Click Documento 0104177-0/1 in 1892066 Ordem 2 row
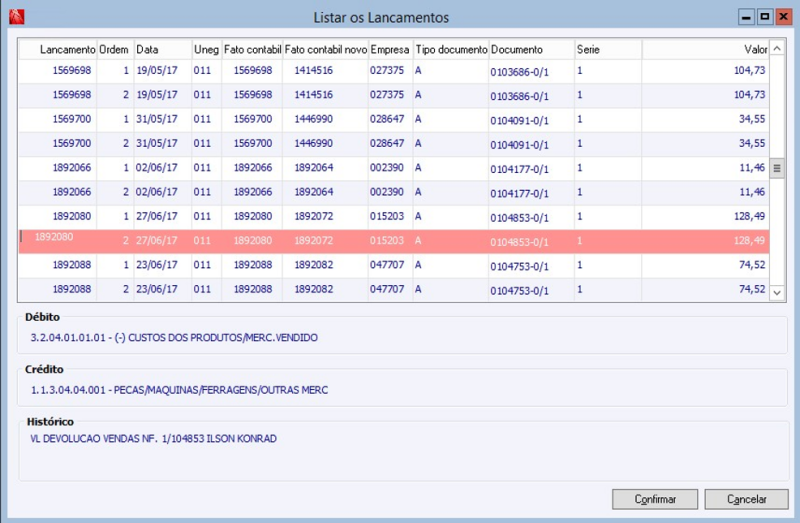 [x=519, y=193]
